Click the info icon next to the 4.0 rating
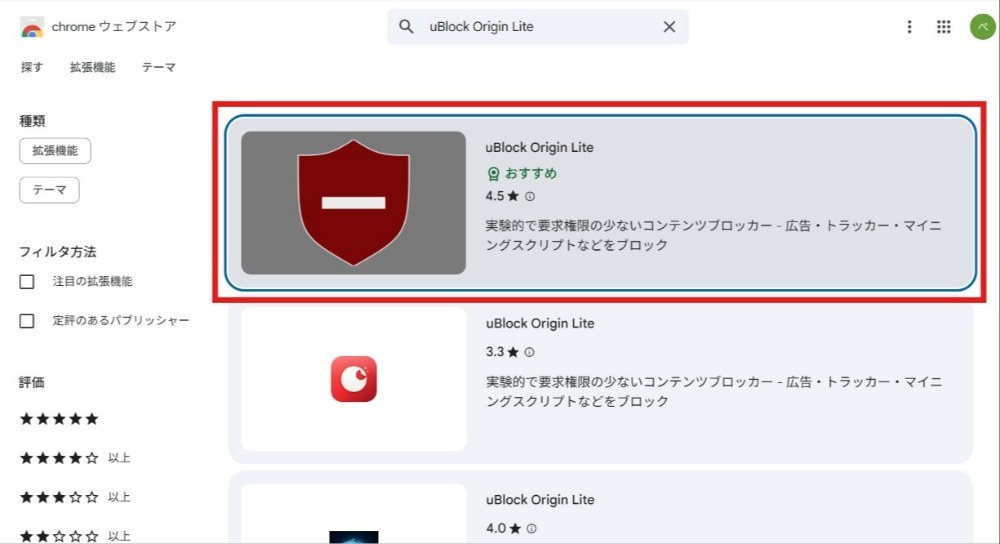This screenshot has height=544, width=1000. 531,528
